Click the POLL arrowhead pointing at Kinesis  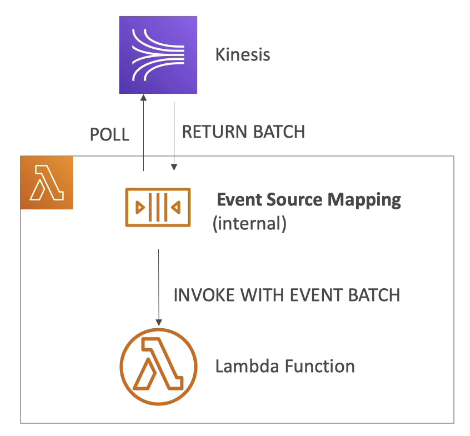[144, 97]
